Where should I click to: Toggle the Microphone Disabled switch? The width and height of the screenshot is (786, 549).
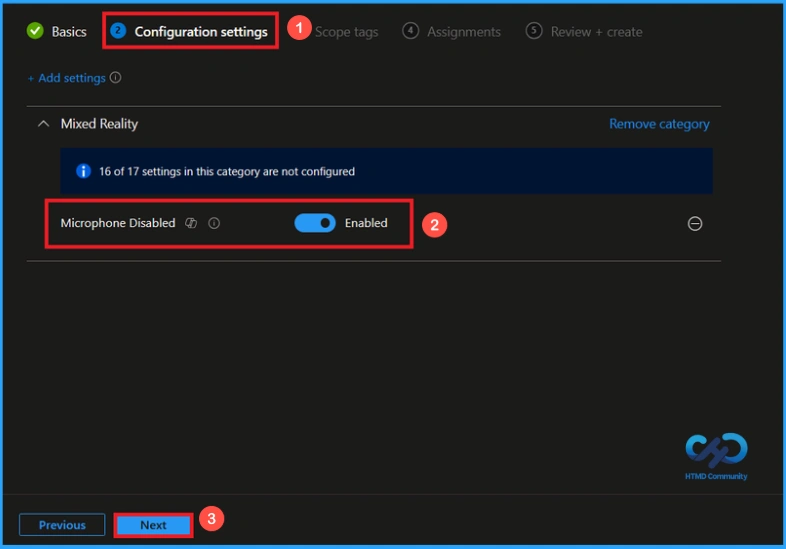(315, 223)
